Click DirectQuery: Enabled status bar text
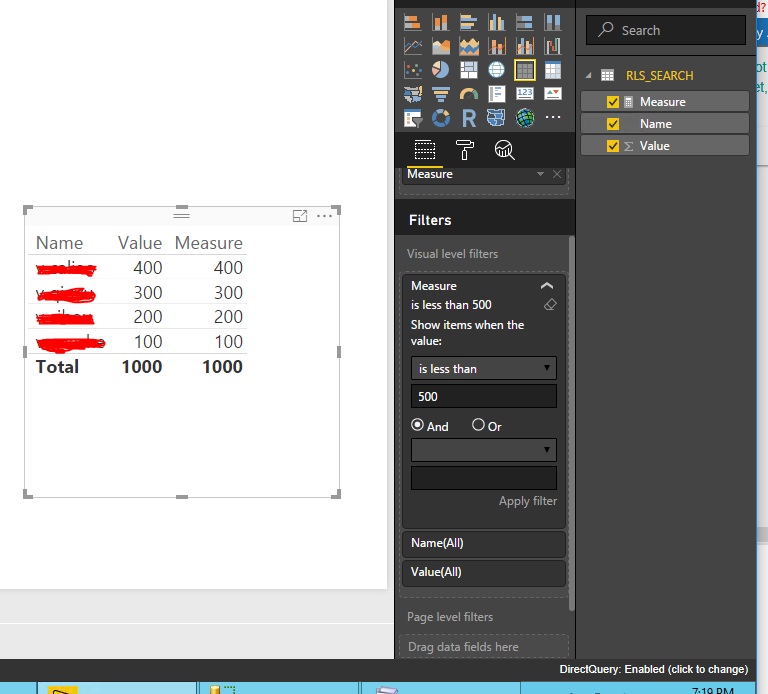 [x=654, y=669]
